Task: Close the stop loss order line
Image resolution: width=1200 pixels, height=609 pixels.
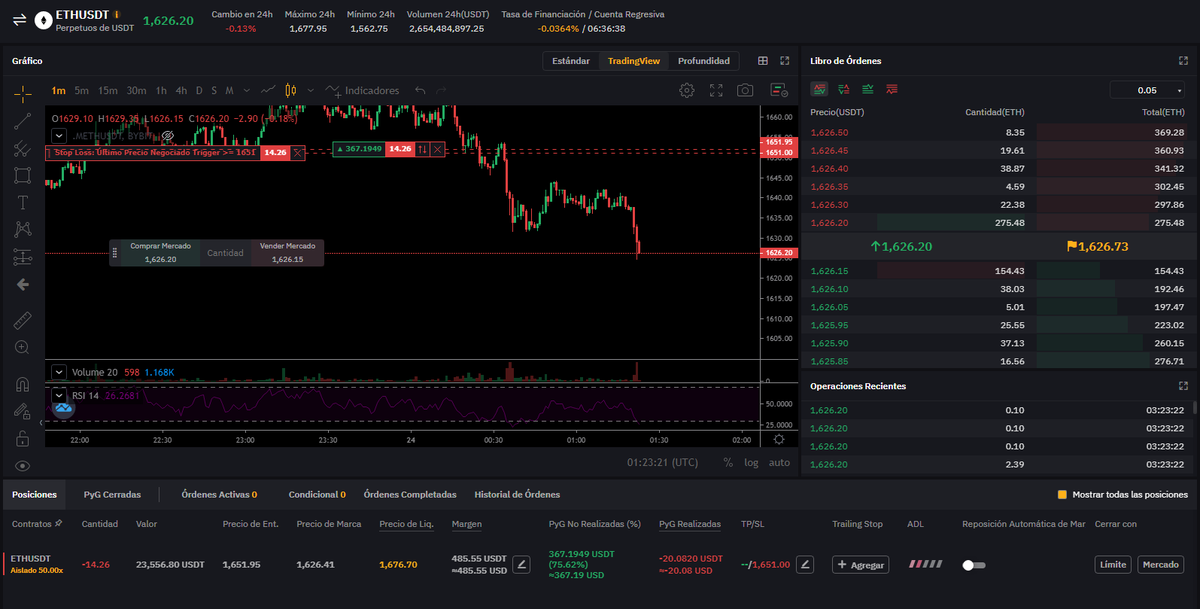Action: click(x=298, y=153)
